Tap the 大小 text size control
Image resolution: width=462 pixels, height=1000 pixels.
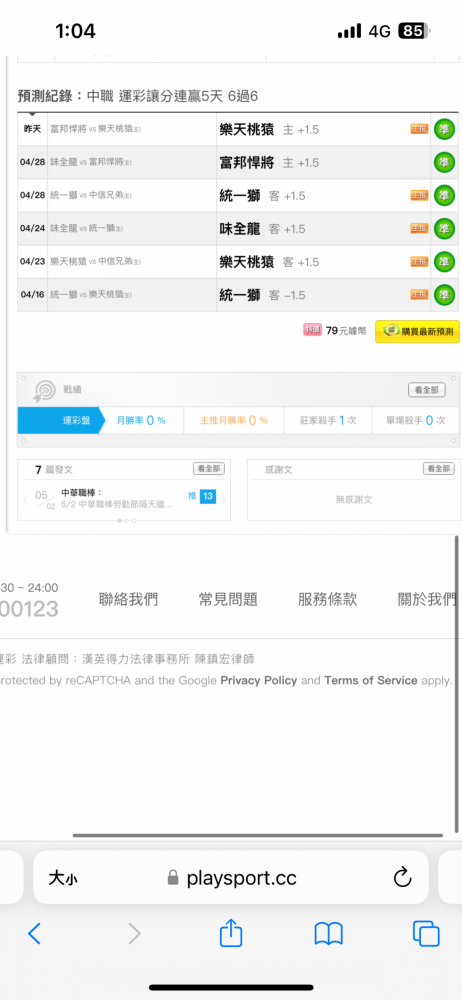tap(63, 879)
